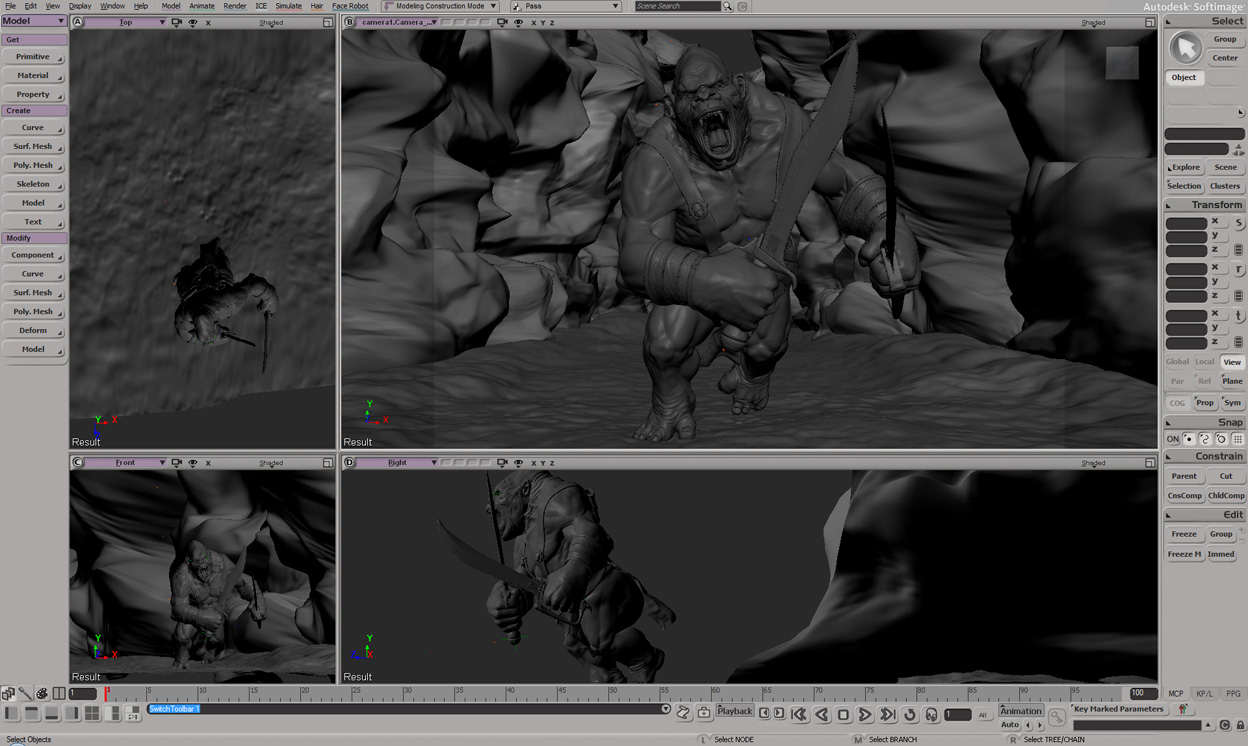1248x746 pixels.
Task: Toggle Global transform mode
Action: pos(1177,362)
